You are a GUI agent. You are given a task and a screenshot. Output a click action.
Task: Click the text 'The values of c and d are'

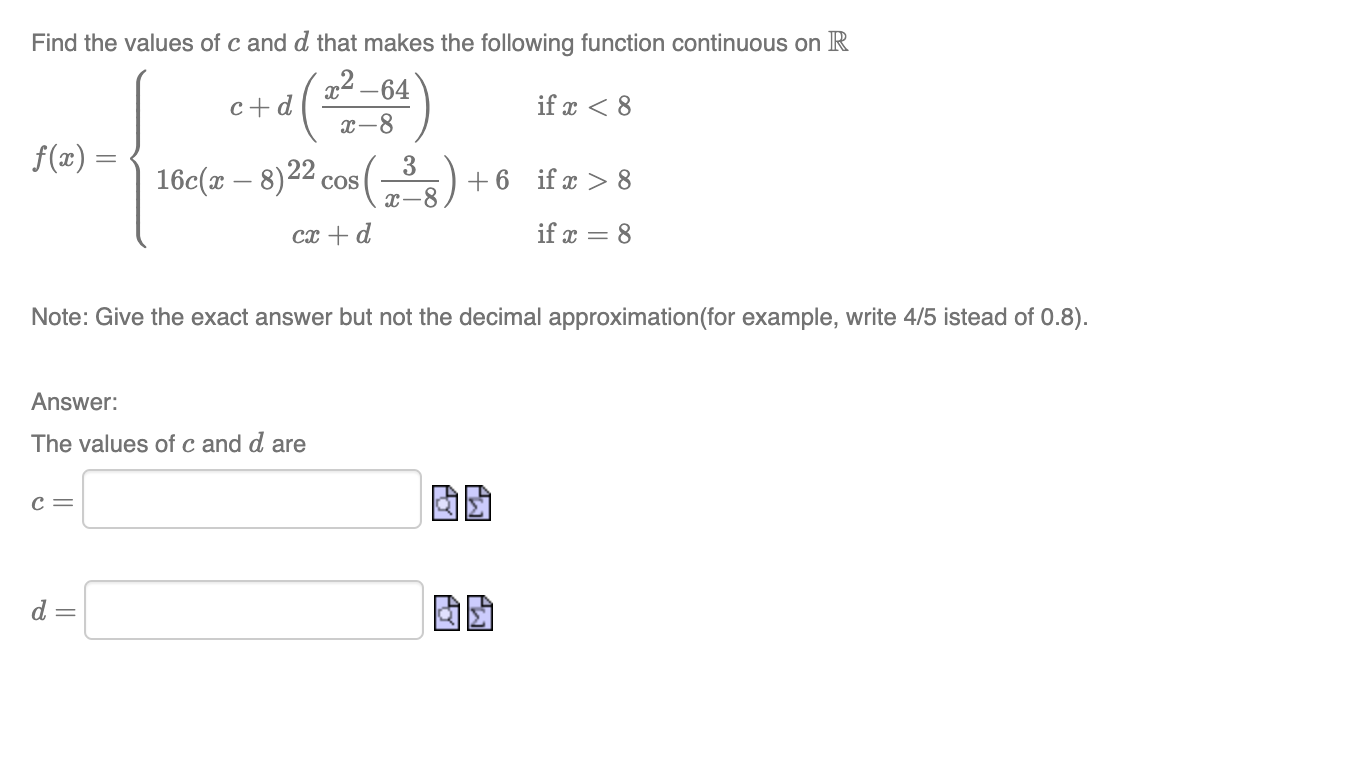[168, 443]
